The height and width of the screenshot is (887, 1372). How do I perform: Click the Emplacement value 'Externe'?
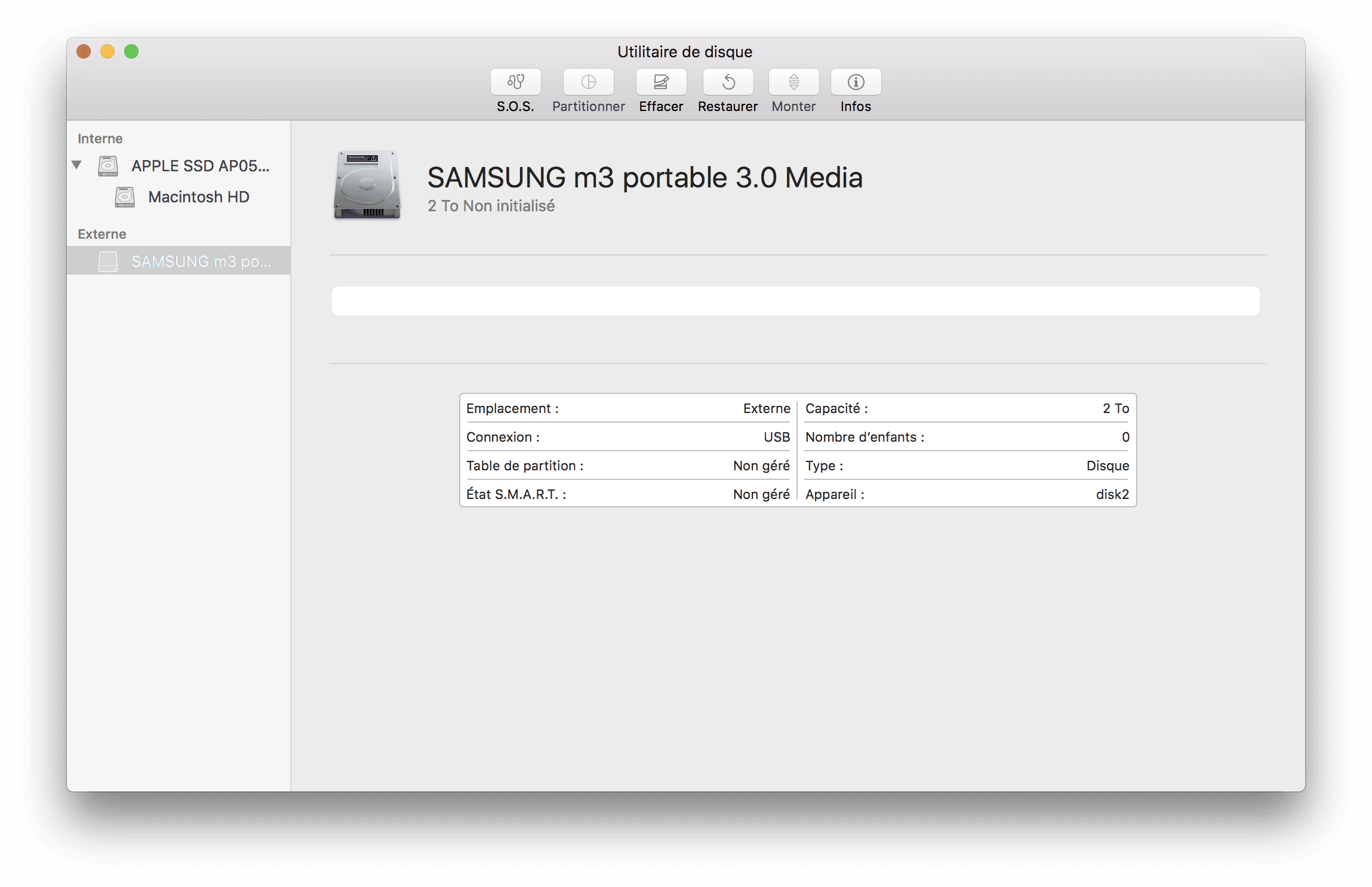pos(767,408)
